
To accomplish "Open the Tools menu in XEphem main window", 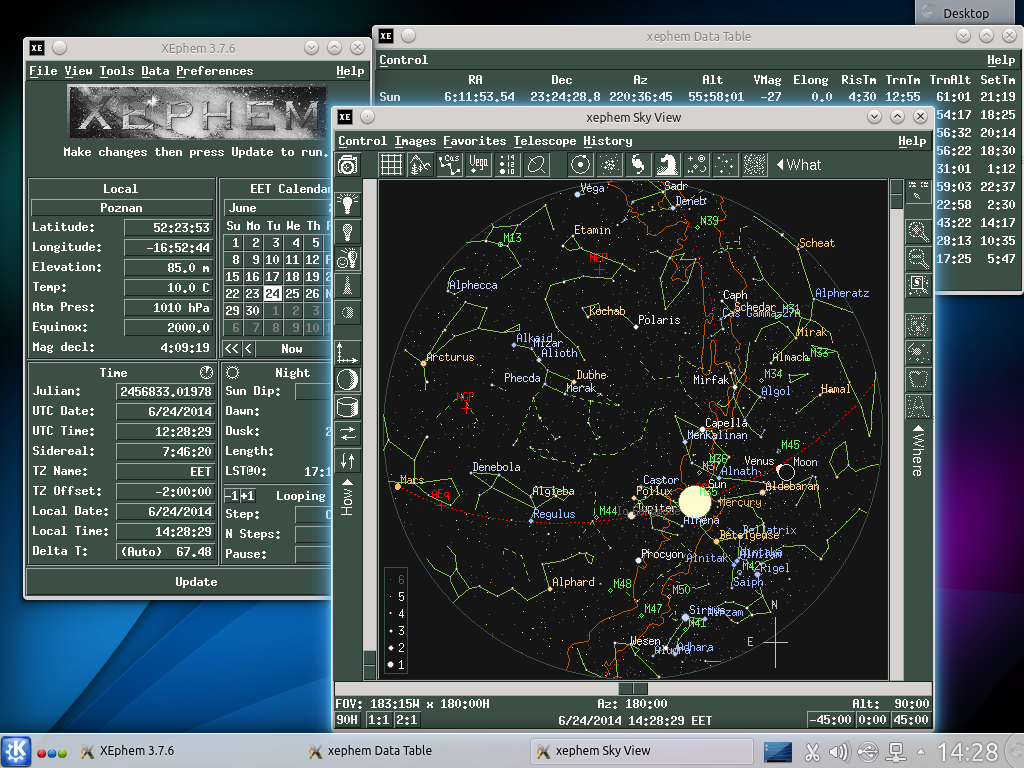I will 117,71.
